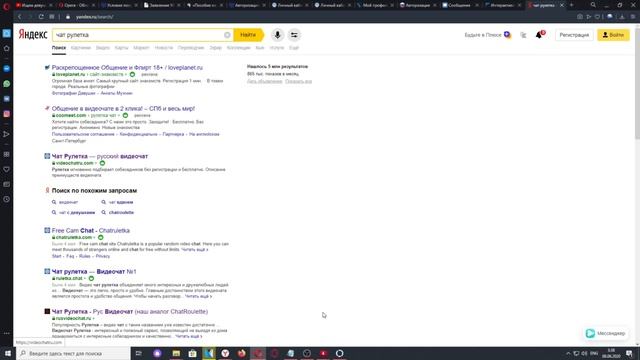The height and width of the screenshot is (360, 640).
Task: Open a new tab with the plus icon
Action: [x=571, y=5]
